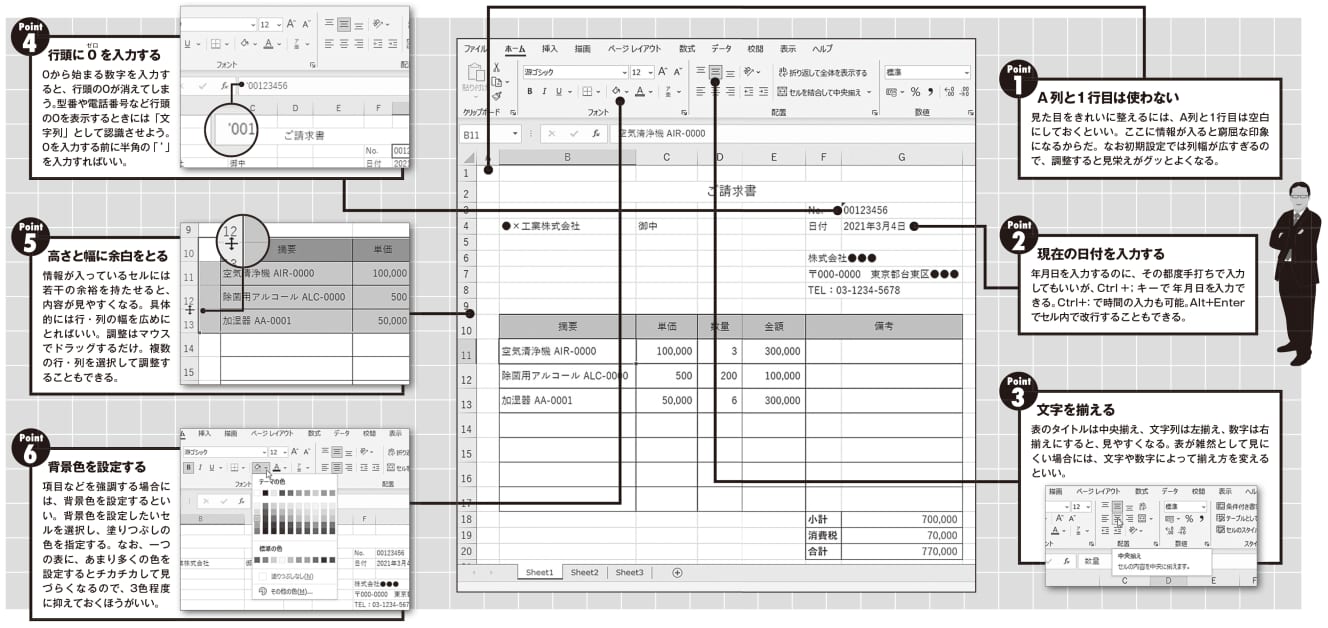The width and height of the screenshot is (1328, 628).
Task: Open the ファイル menu tab
Action: pos(475,48)
